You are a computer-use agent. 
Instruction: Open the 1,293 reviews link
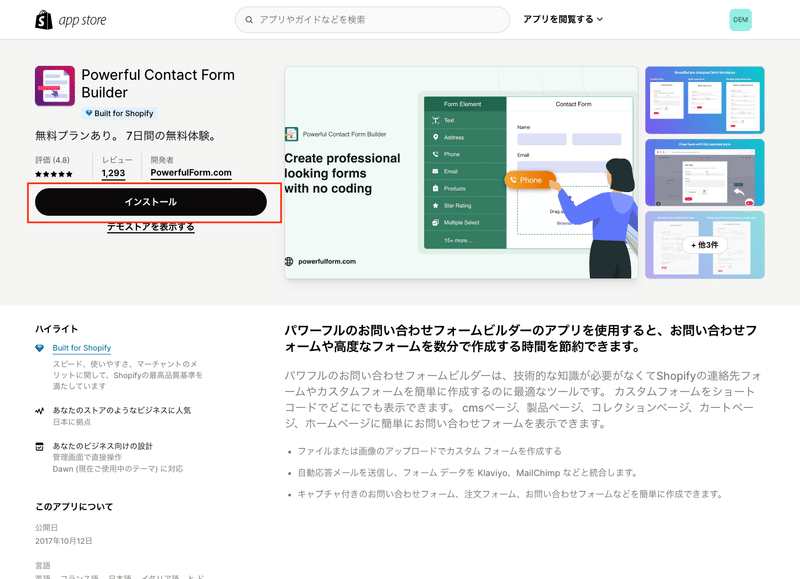[x=113, y=173]
